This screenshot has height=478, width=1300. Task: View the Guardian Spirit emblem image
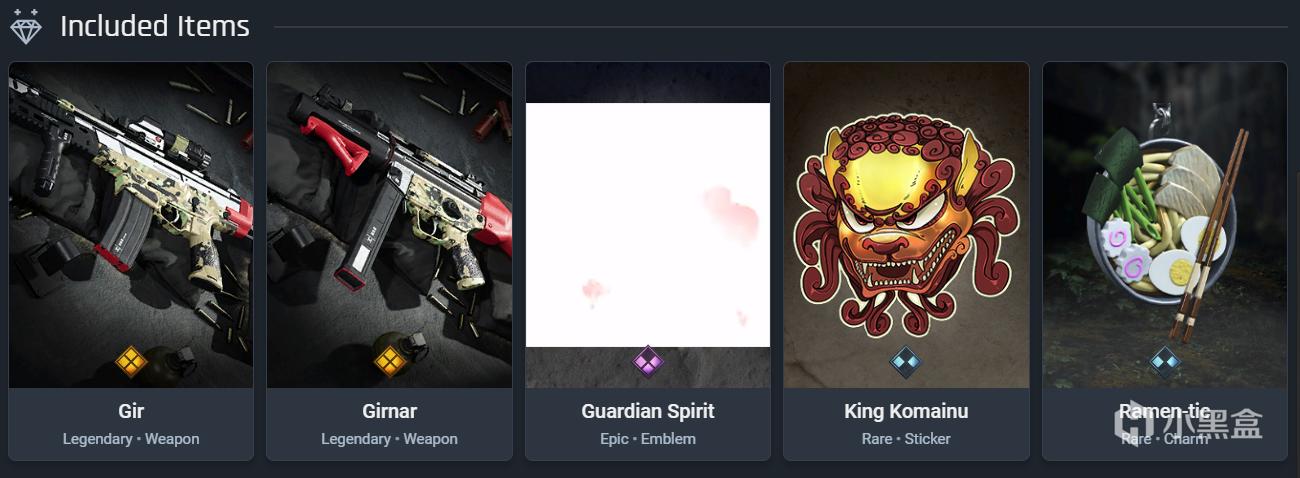tap(648, 225)
